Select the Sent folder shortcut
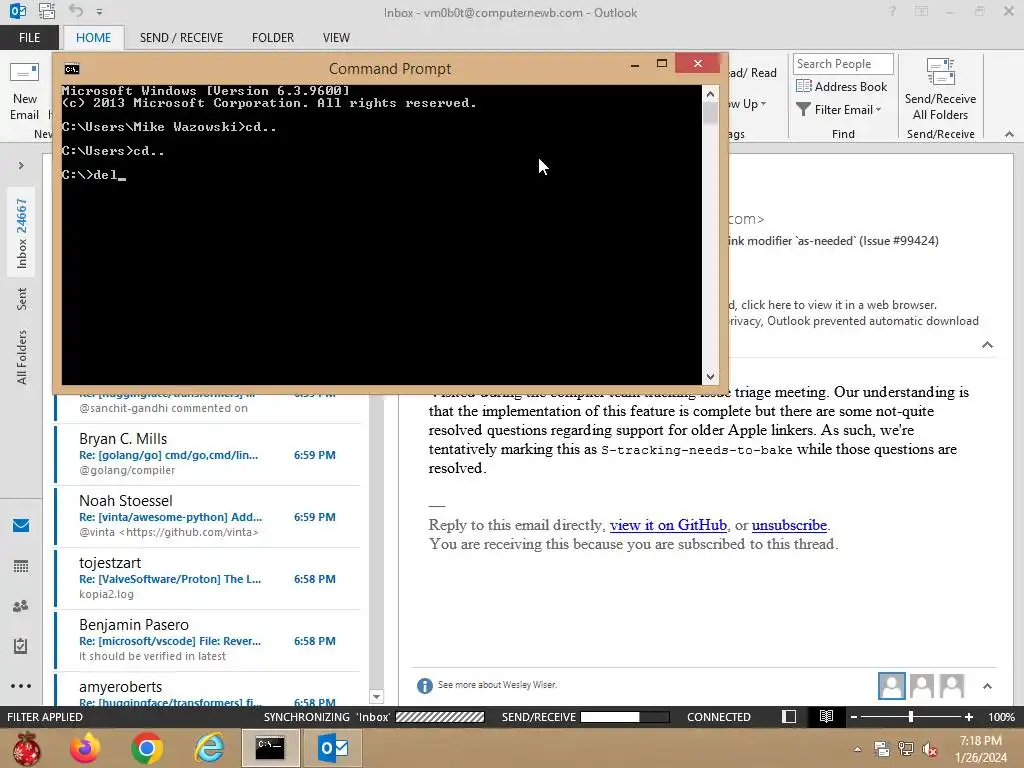Image resolution: width=1024 pixels, height=768 pixels. 22,298
